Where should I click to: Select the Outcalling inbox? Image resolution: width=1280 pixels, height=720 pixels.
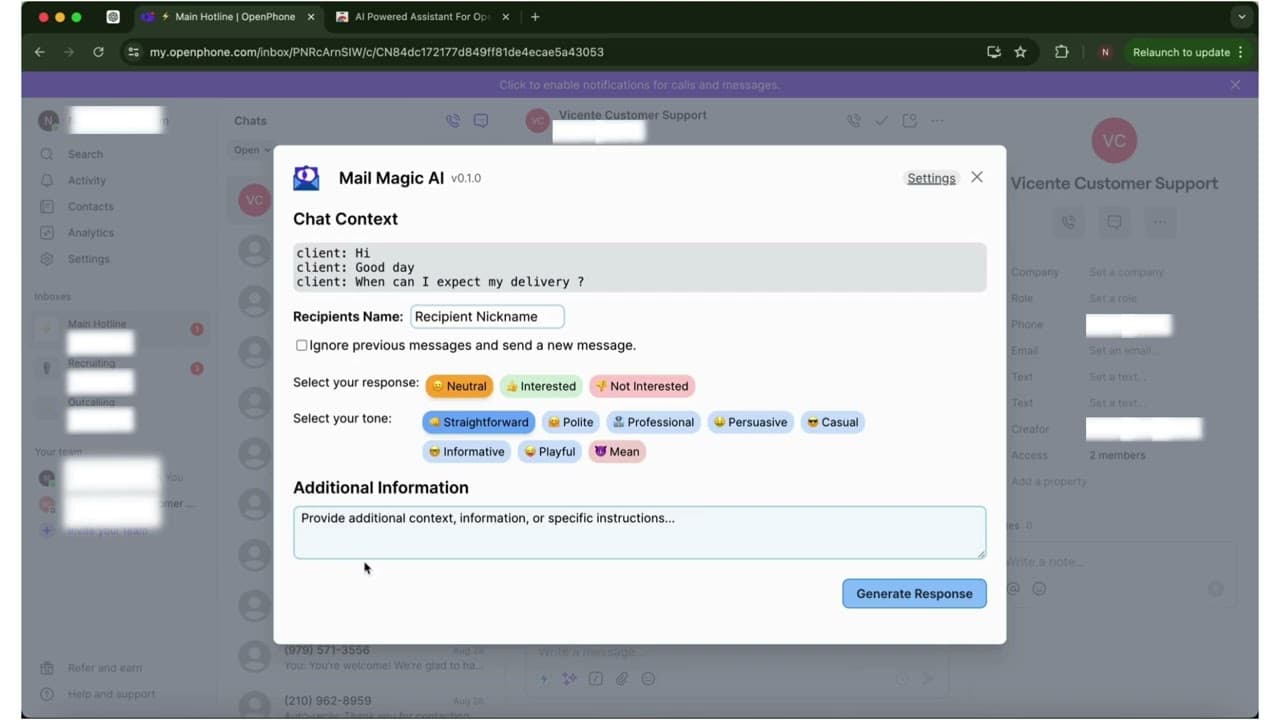tap(120, 407)
